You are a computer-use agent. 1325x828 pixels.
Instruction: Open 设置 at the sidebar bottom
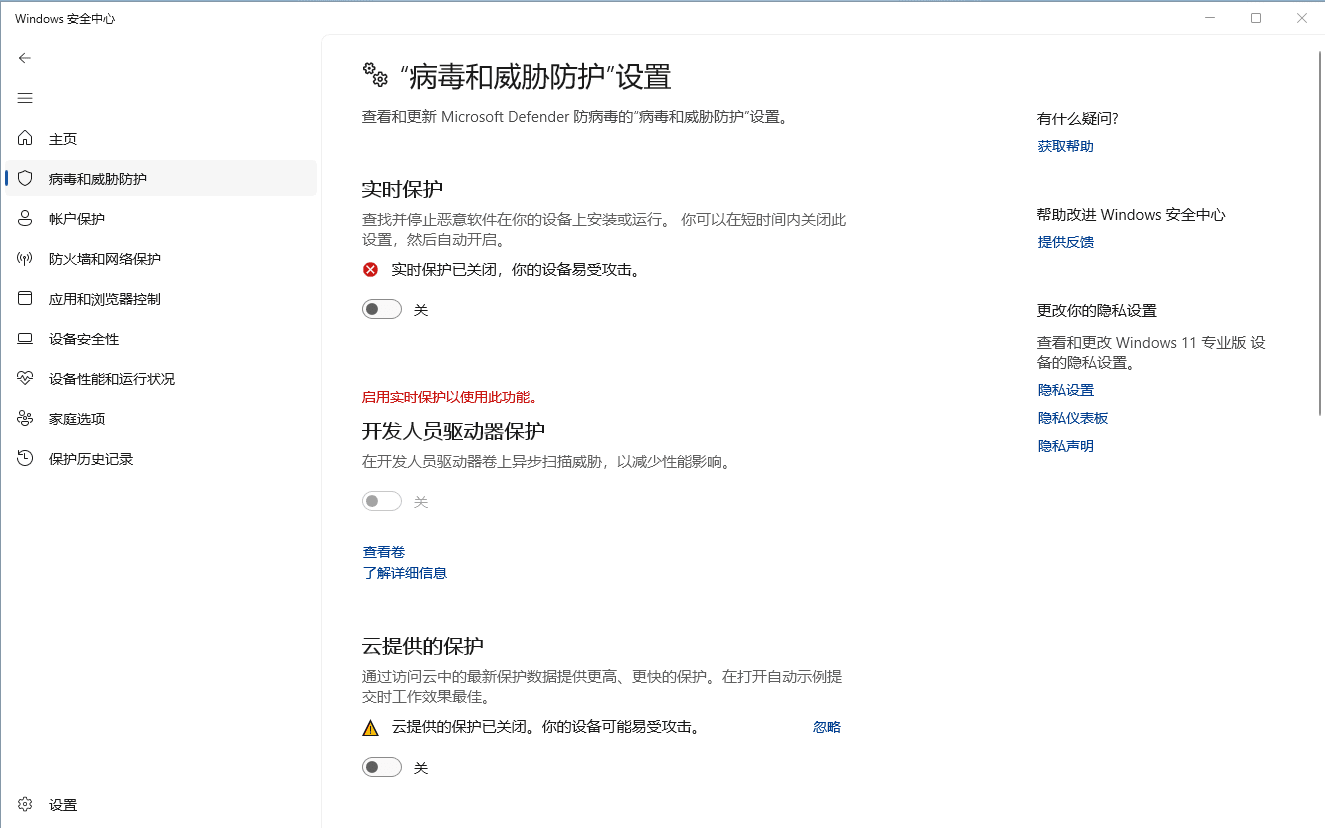(161, 804)
